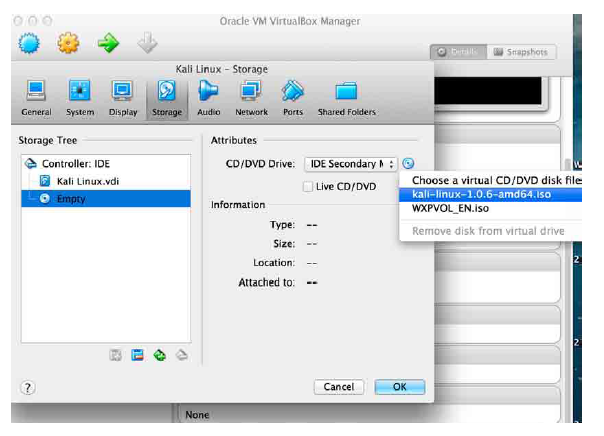The height and width of the screenshot is (436, 604).
Task: Click the VM preview thumbnail in Manager
Action: (488, 91)
